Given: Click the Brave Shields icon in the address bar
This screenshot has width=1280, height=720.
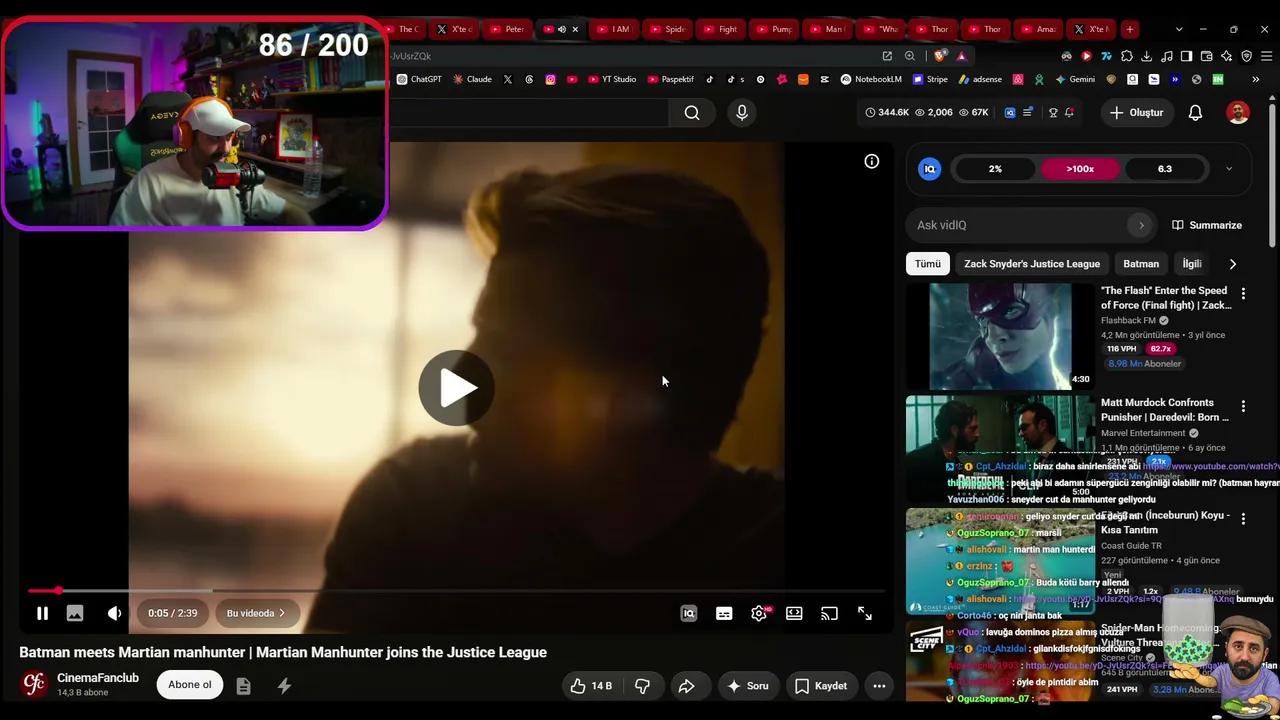Looking at the screenshot, I should [939, 56].
